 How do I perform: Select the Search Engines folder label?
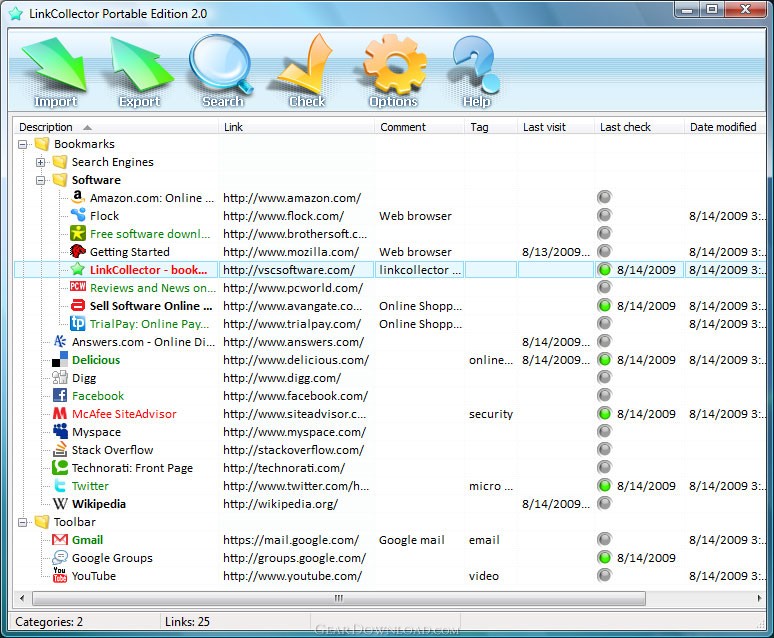tap(113, 162)
